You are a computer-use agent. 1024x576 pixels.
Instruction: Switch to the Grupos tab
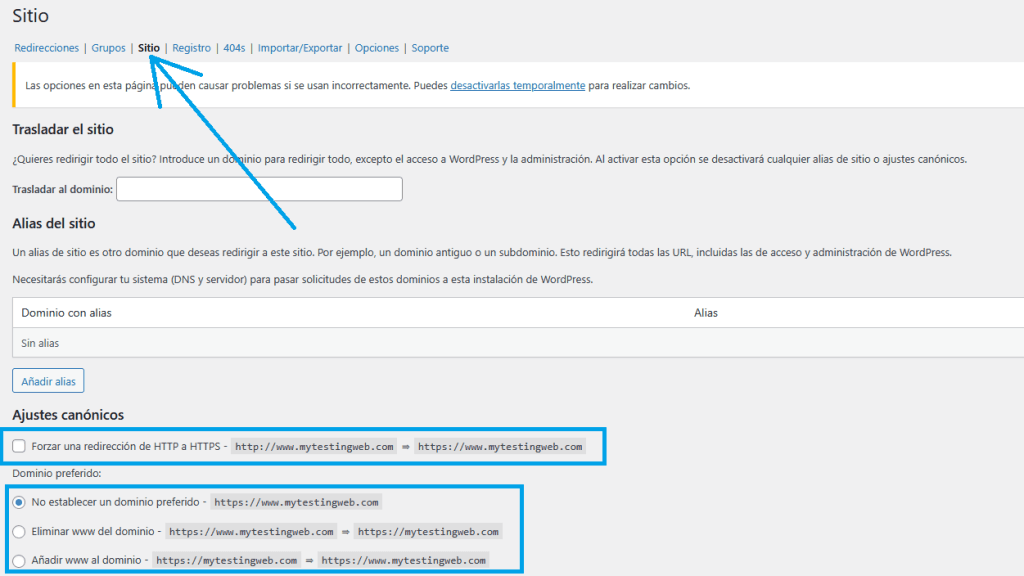108,48
